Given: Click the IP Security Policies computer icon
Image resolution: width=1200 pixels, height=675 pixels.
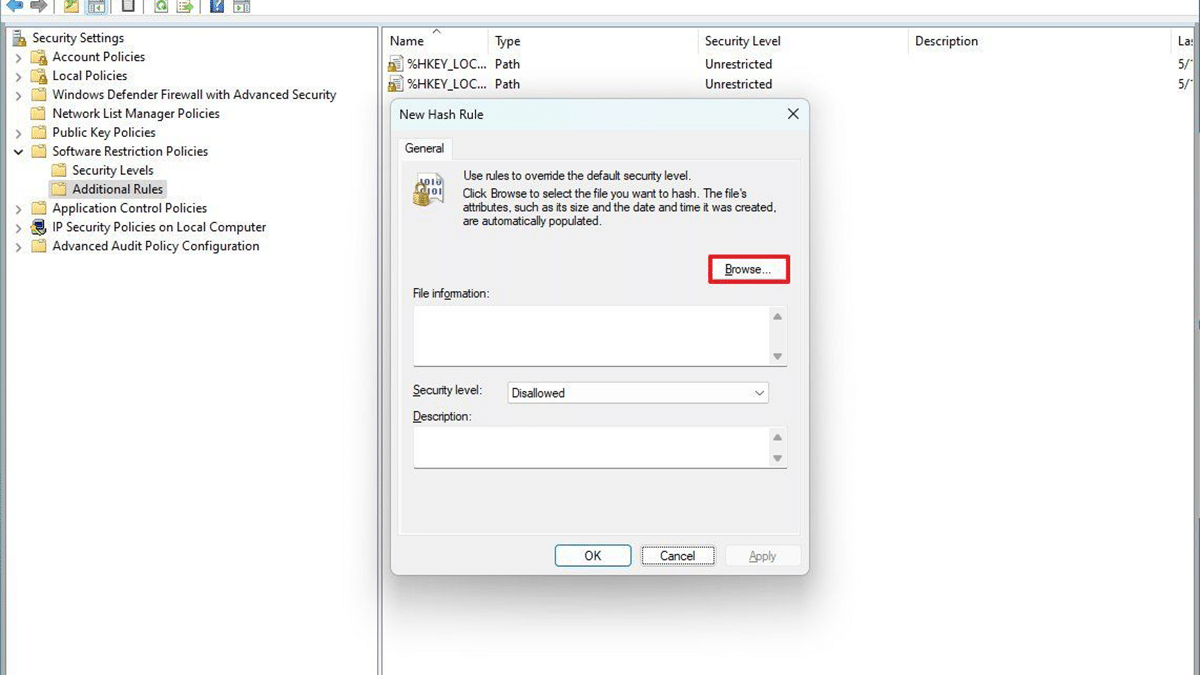Looking at the screenshot, I should [39, 227].
